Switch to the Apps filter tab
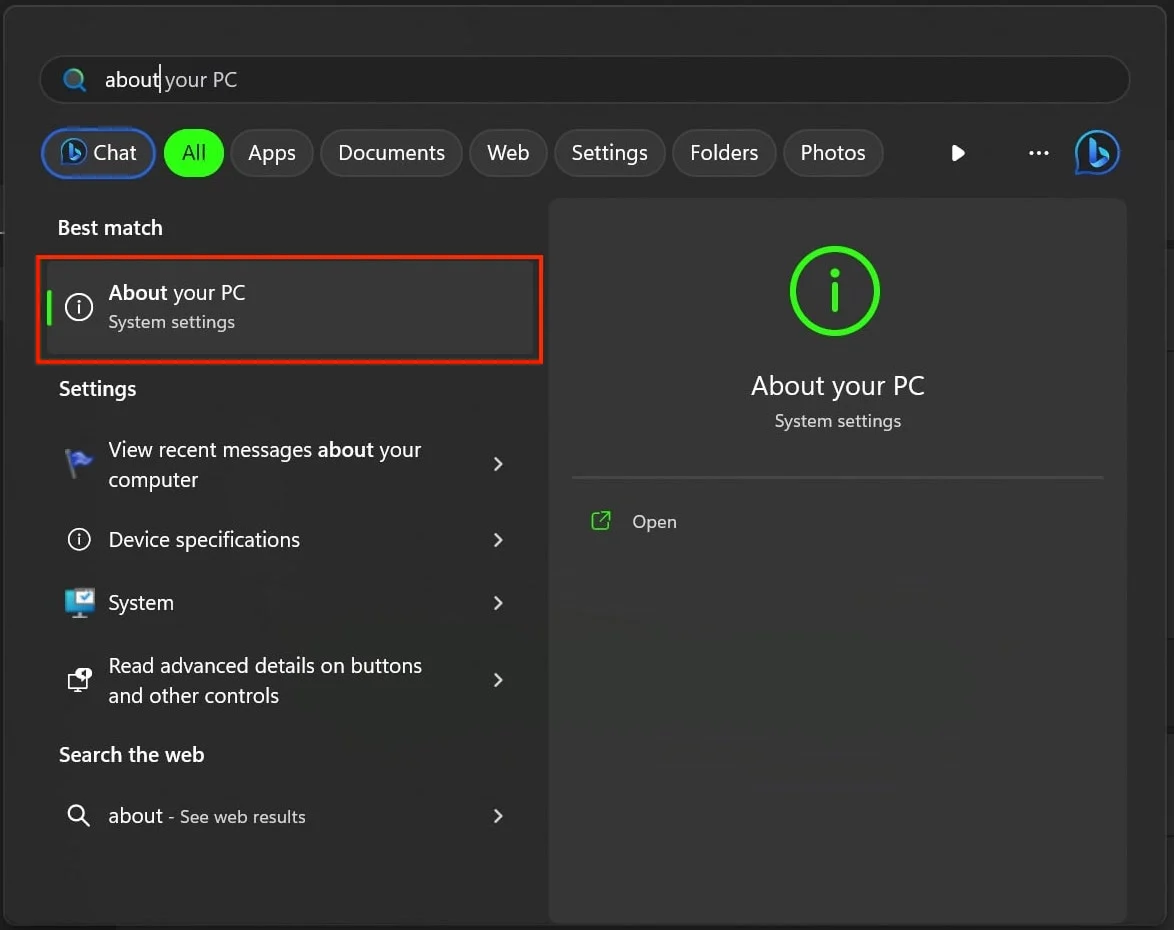Image resolution: width=1174 pixels, height=930 pixels. [272, 153]
